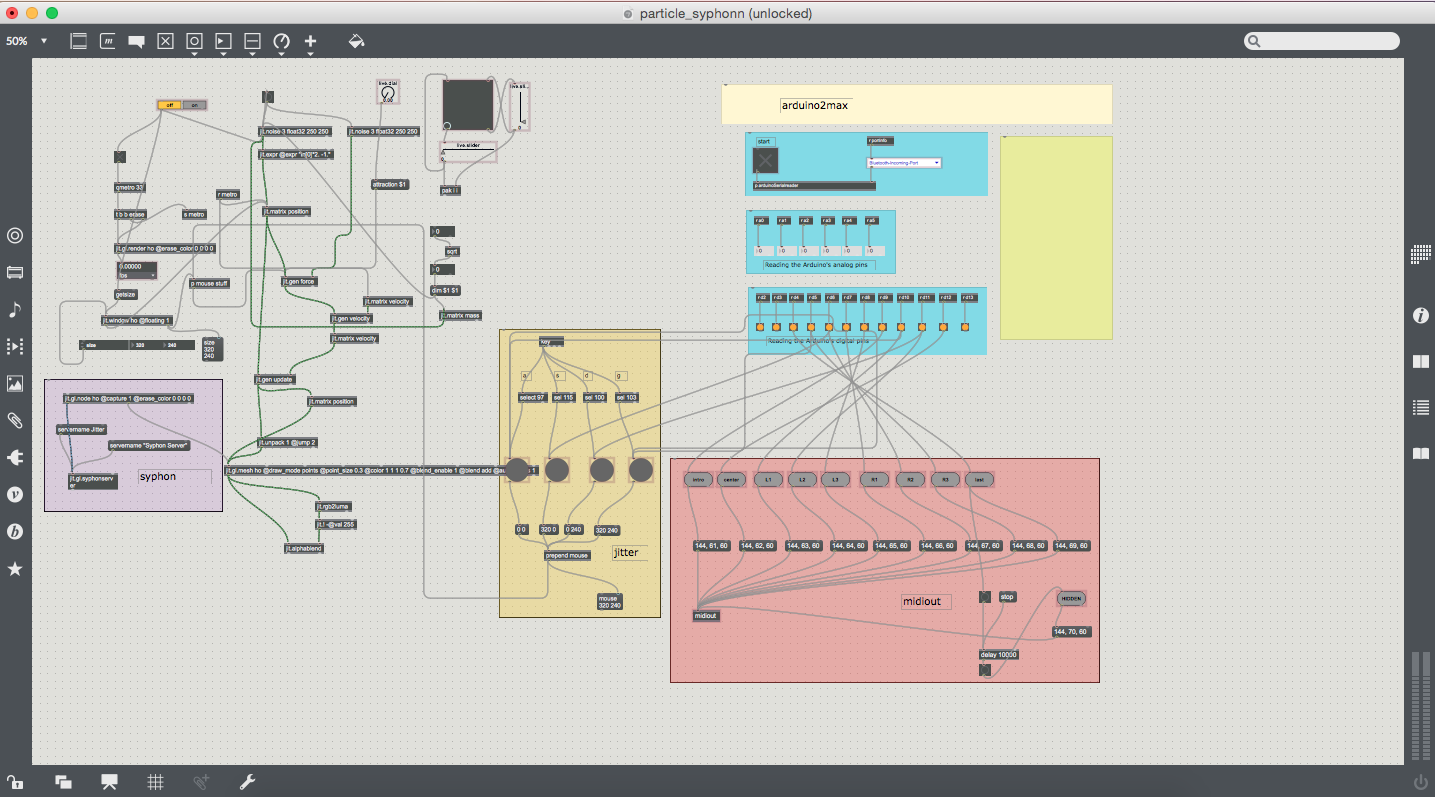Viewport: 1435px width, 797px height.
Task: Toggle the switch above qmetro 33
Action: [120, 157]
